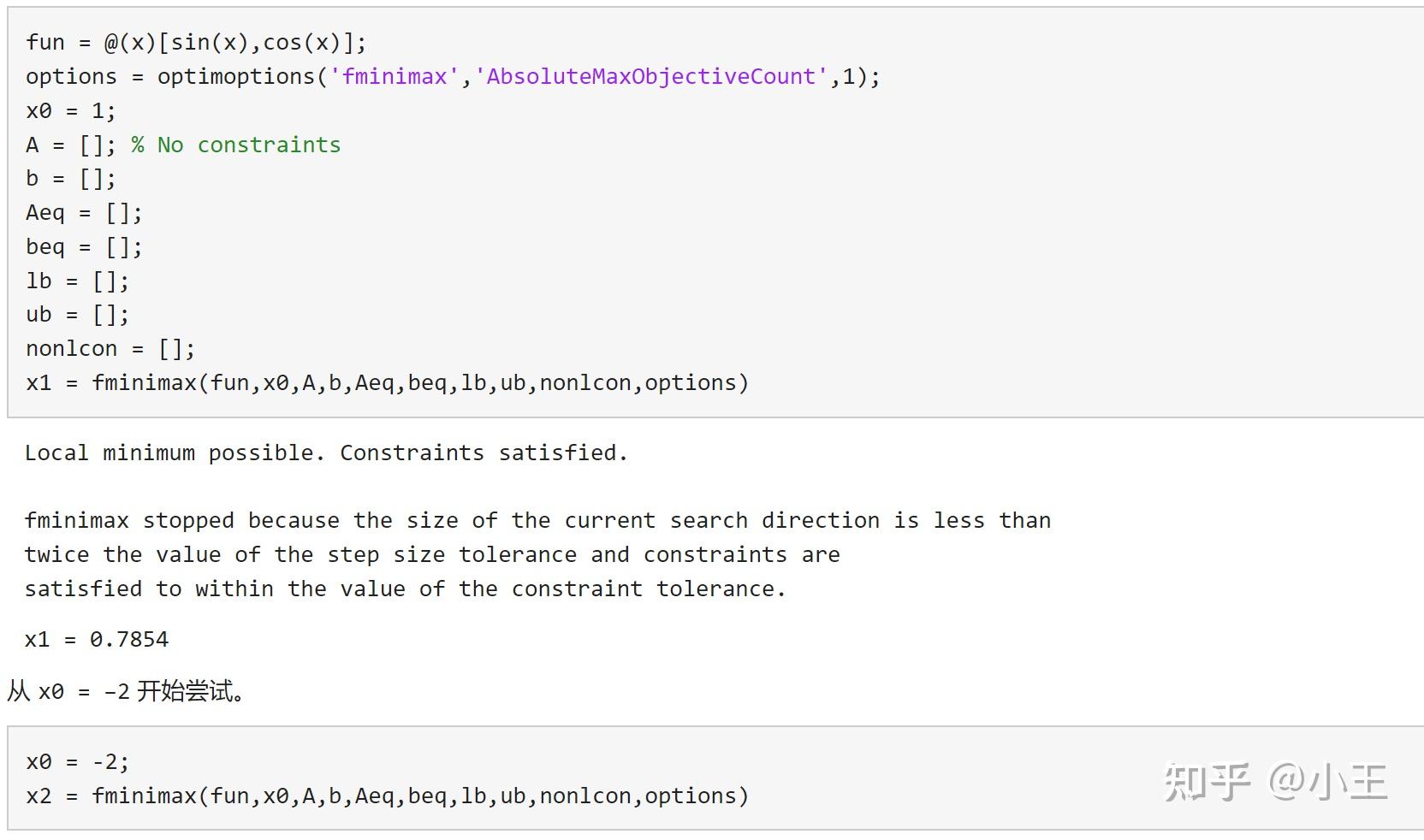Select the Aeq = []; line
This screenshot has height=840, width=1424.
84,213
